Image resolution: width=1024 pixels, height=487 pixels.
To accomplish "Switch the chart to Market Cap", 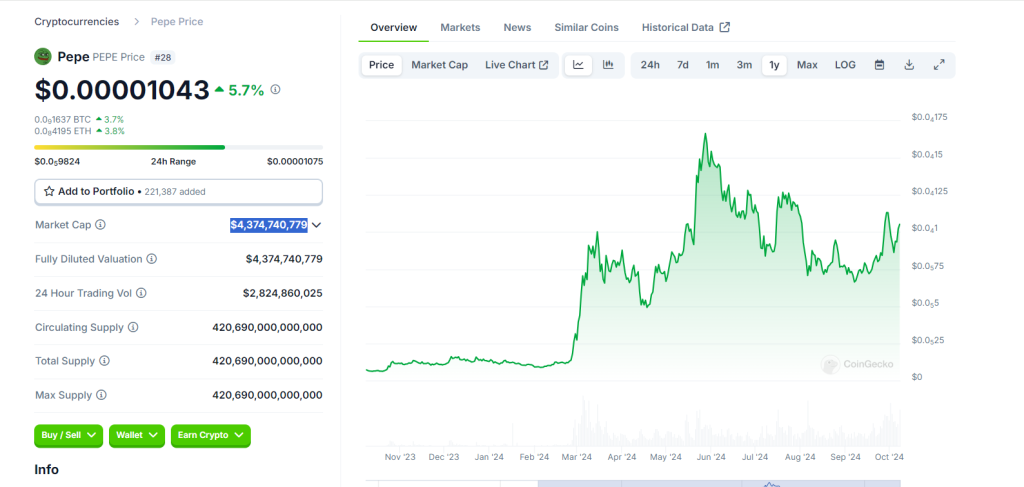I will tap(439, 65).
